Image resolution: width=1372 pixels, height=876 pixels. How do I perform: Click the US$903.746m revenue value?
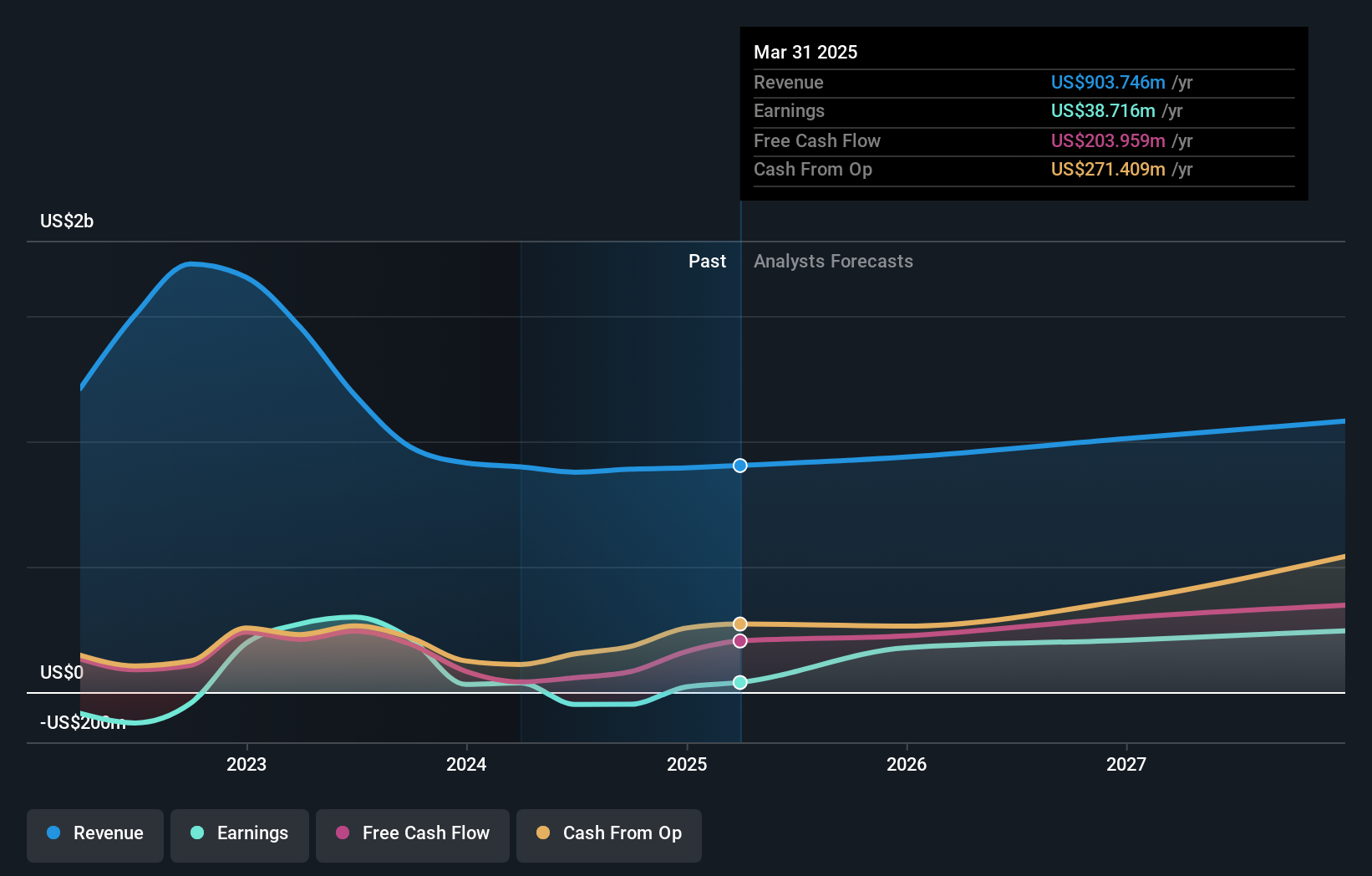pos(1108,83)
